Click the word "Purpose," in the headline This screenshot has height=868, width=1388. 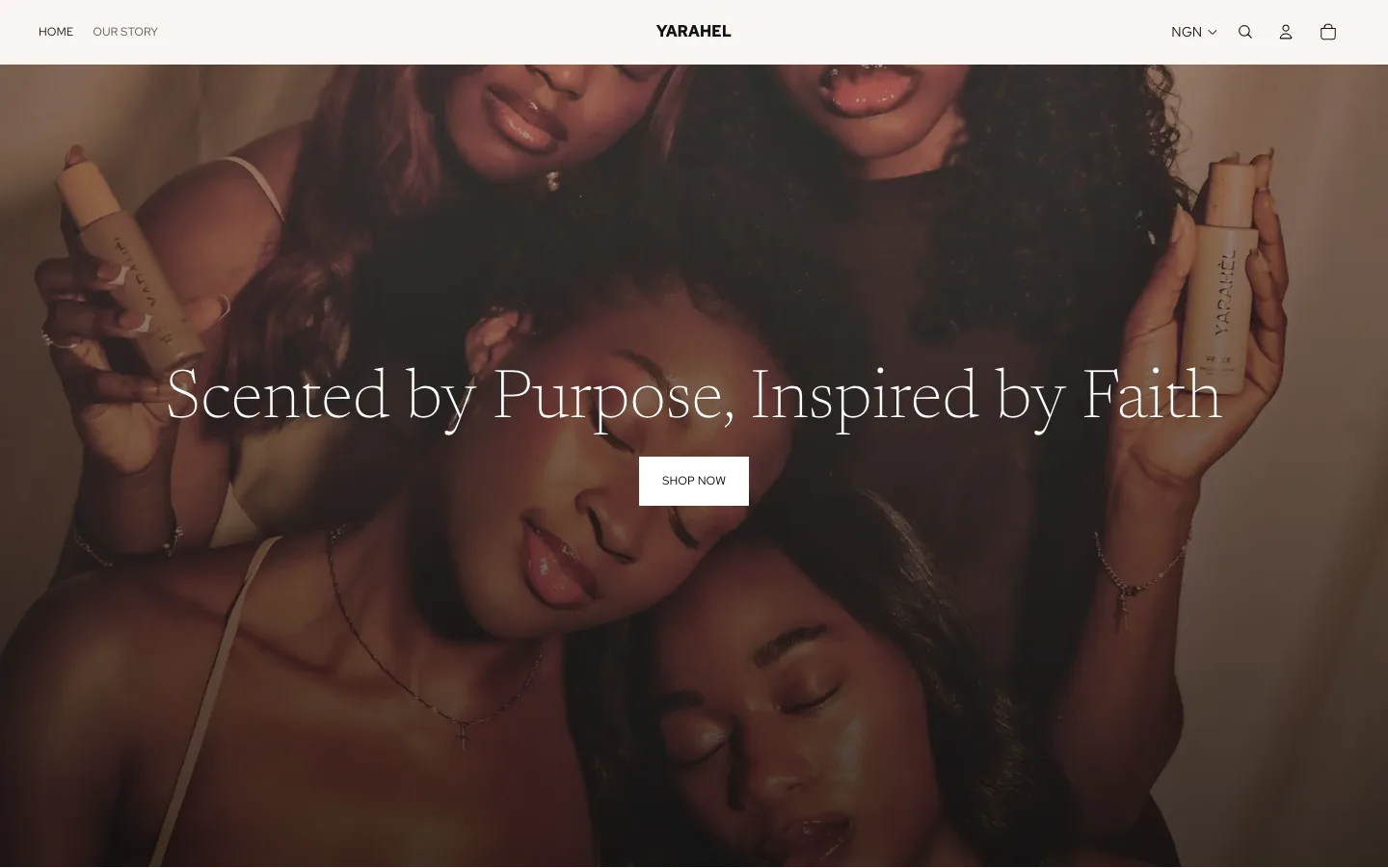coord(613,397)
